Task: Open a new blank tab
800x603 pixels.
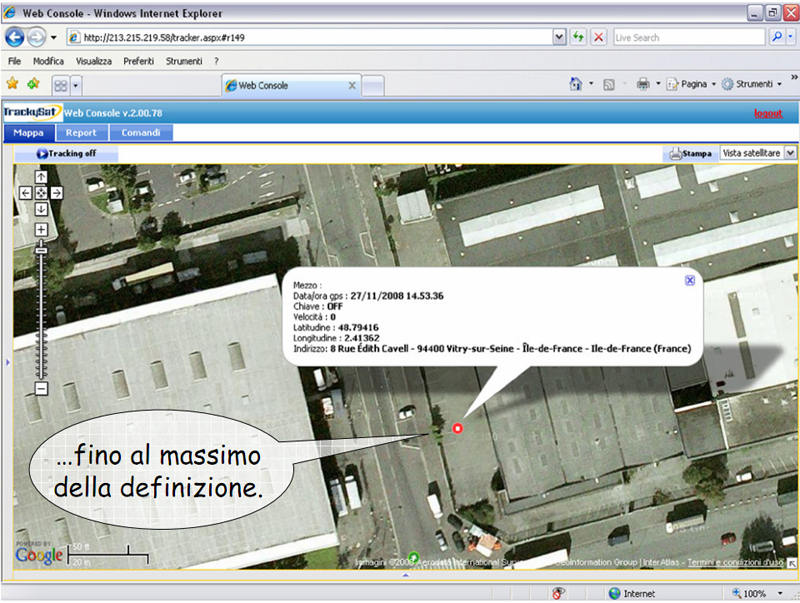Action: click(x=373, y=86)
